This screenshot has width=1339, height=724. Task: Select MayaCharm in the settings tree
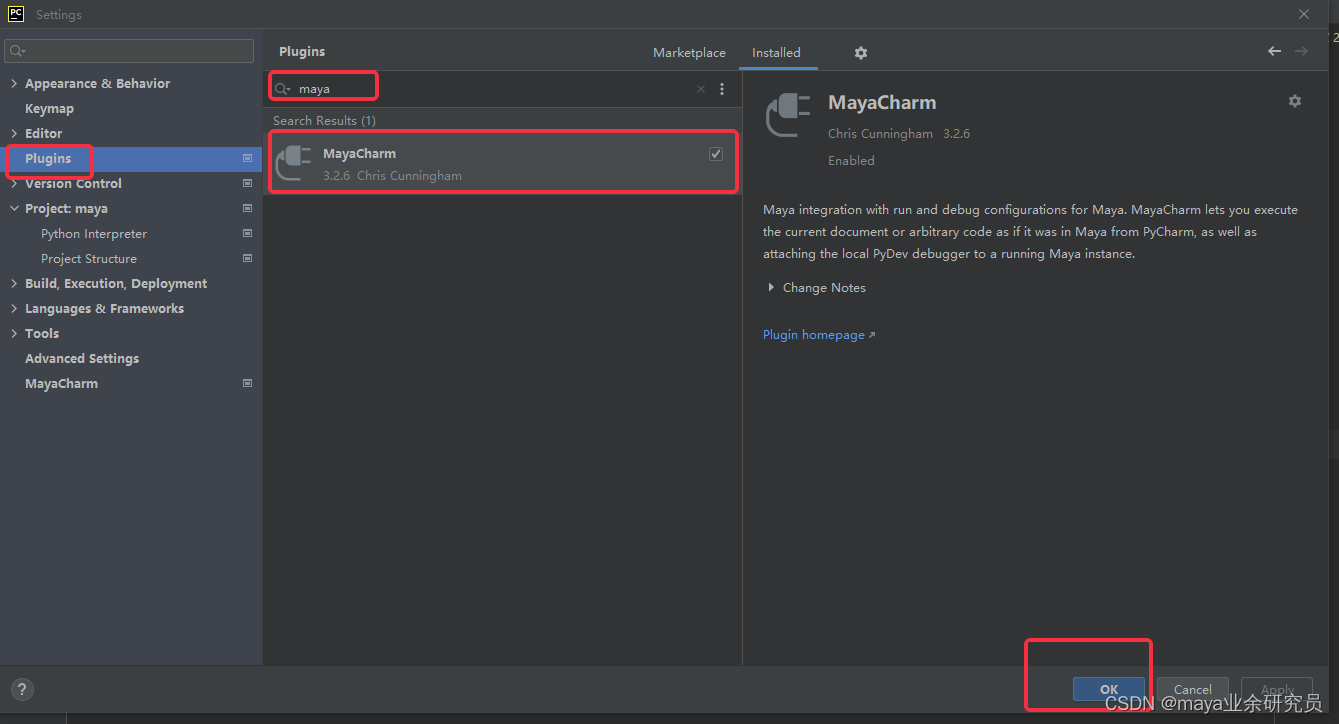point(61,383)
